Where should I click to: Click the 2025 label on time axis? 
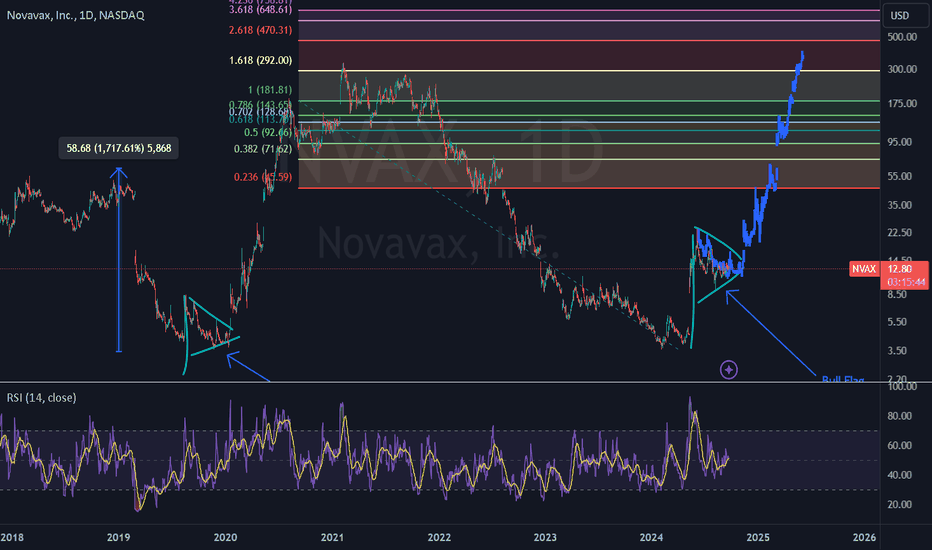pyautogui.click(x=758, y=538)
